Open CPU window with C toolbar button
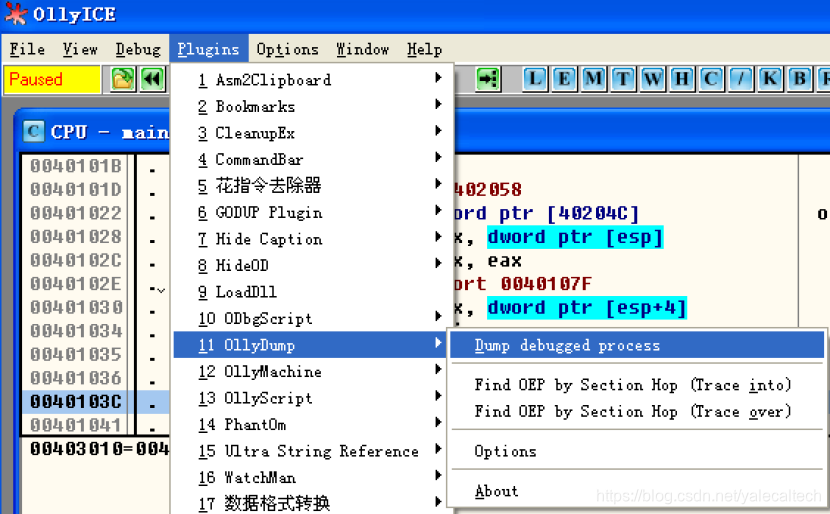 711,79
